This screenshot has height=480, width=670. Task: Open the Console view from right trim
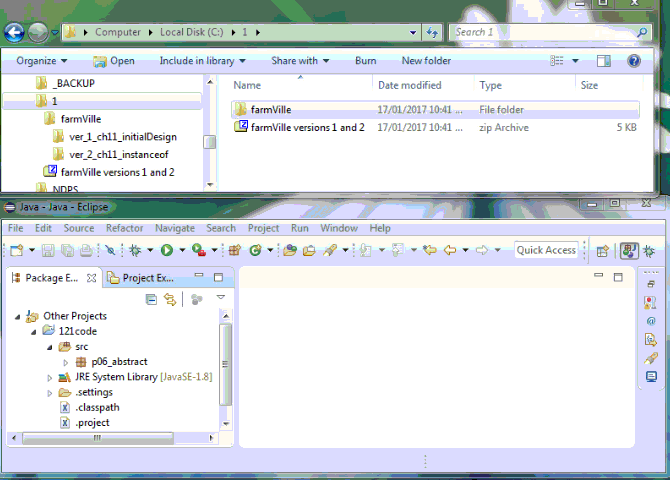(x=651, y=377)
